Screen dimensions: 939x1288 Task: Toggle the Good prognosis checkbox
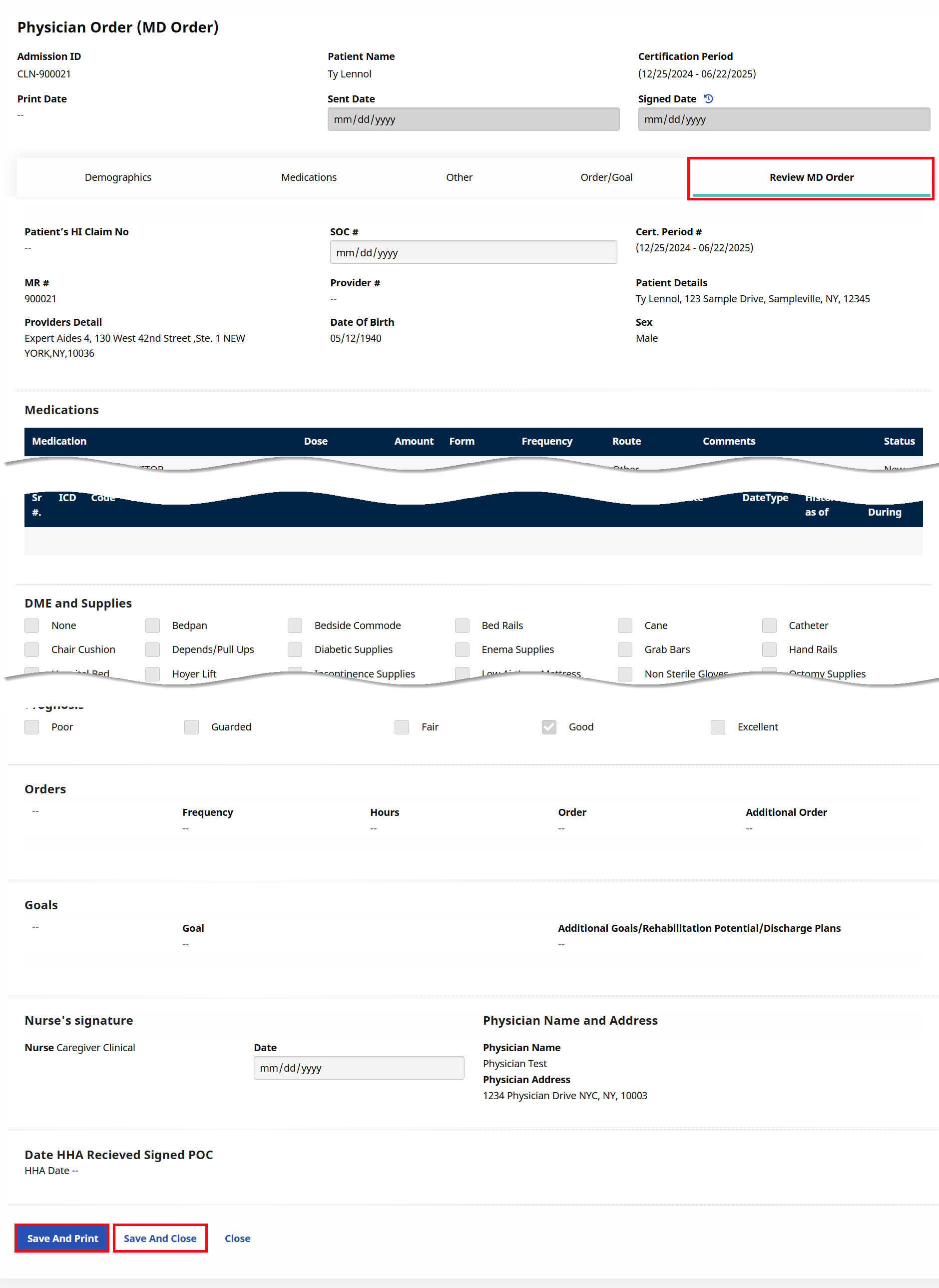coord(549,727)
